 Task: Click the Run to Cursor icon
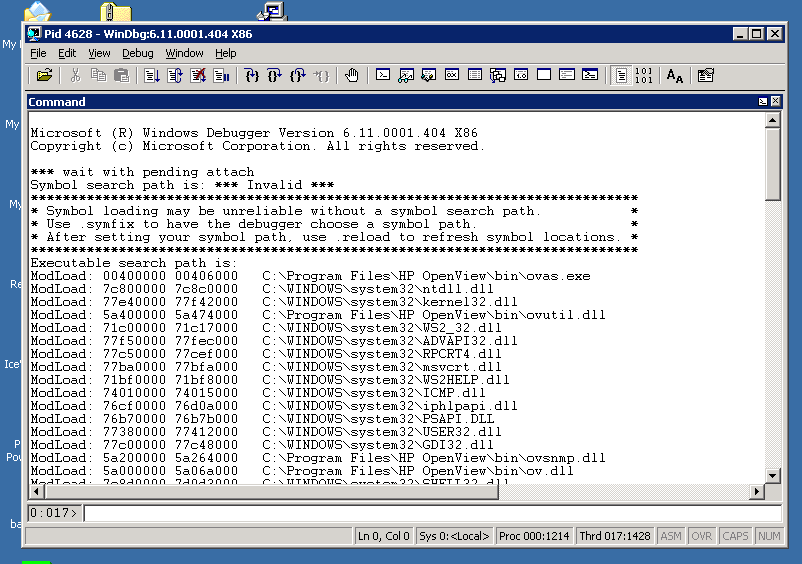[321, 76]
